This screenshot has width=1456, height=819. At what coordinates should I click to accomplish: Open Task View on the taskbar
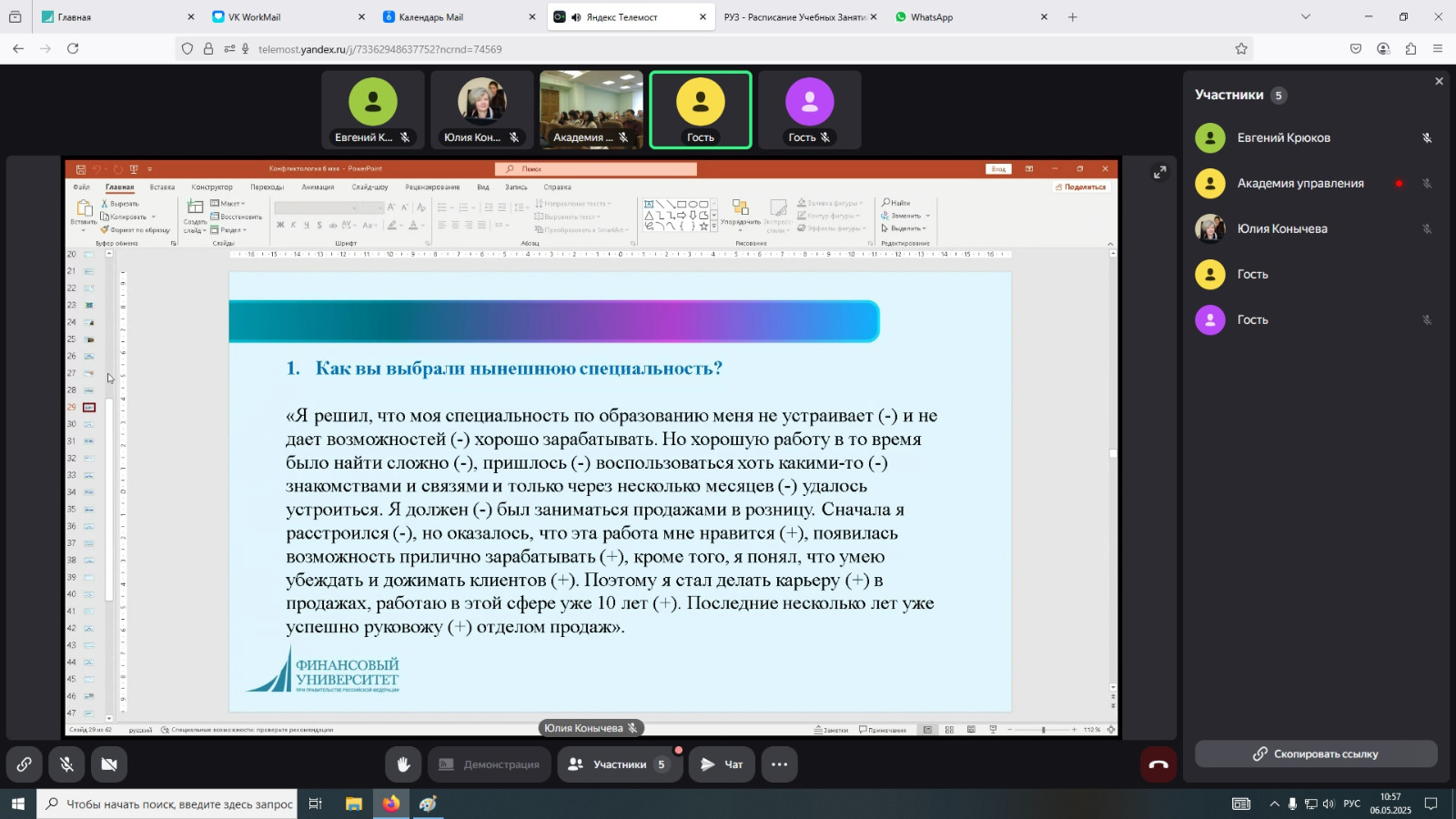pos(315,804)
